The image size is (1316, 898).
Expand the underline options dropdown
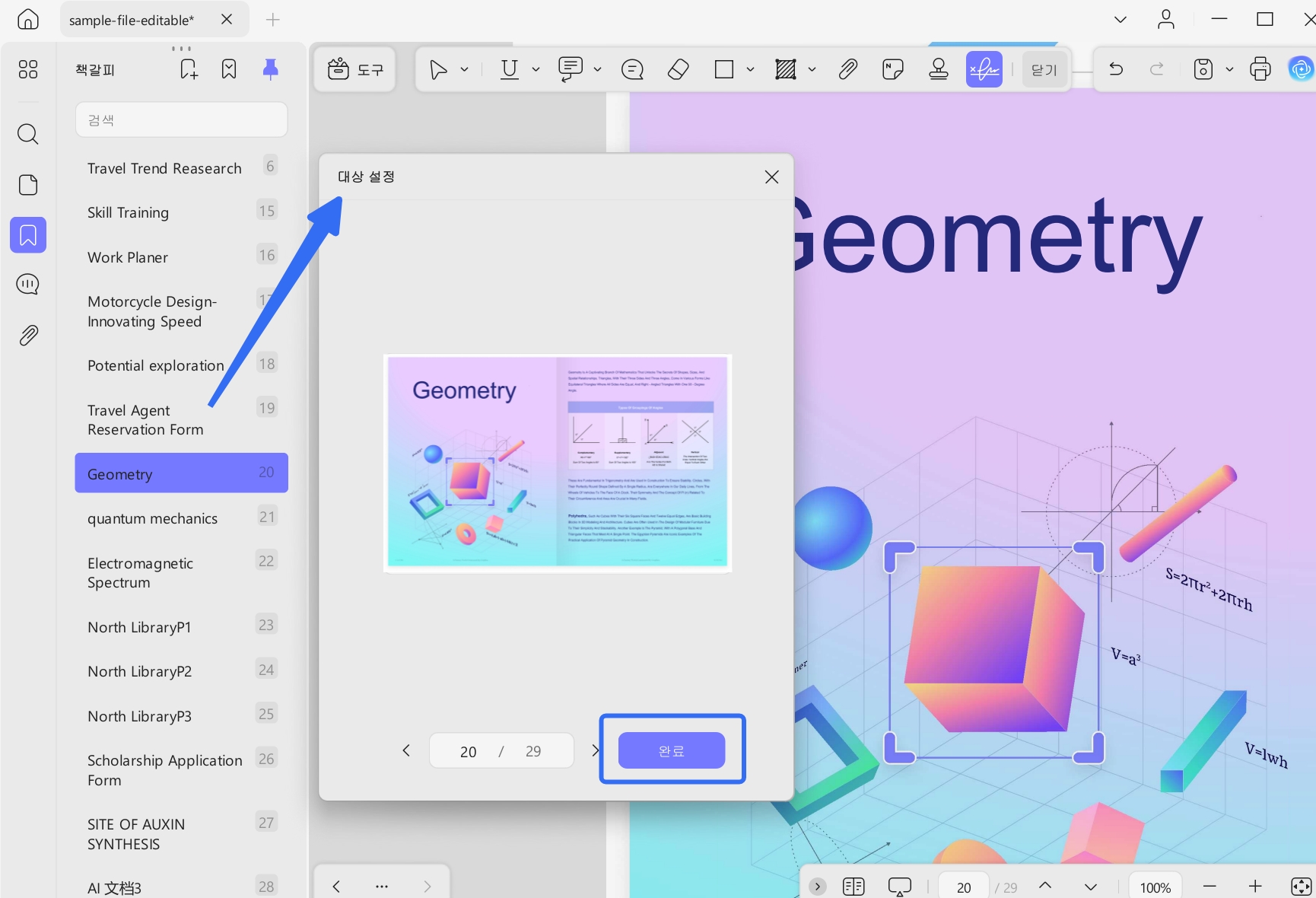point(536,69)
